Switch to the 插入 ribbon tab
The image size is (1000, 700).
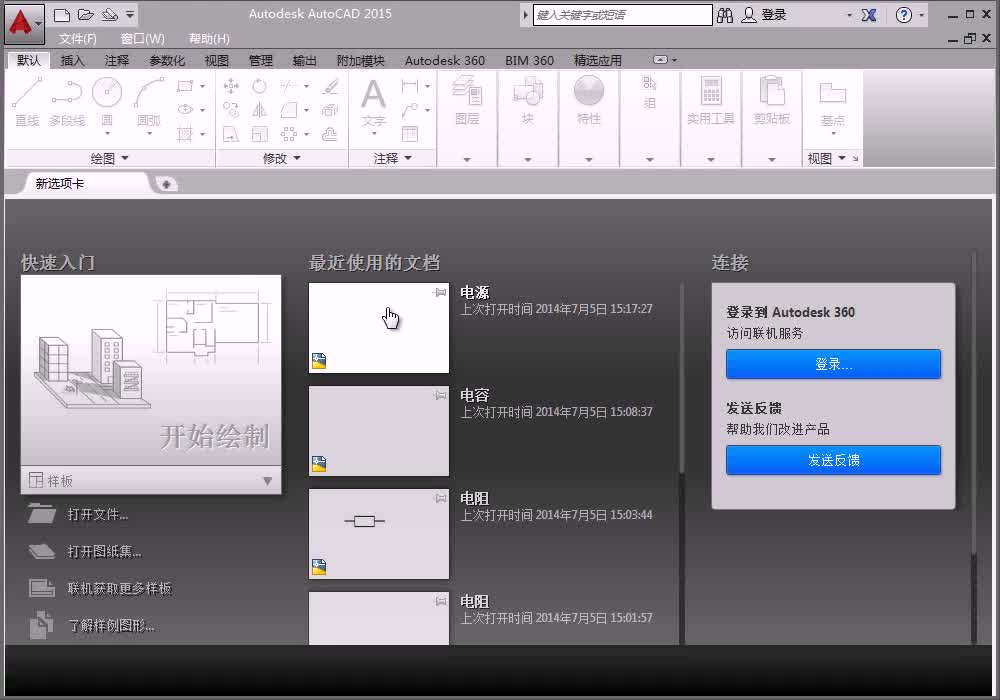(x=72, y=61)
